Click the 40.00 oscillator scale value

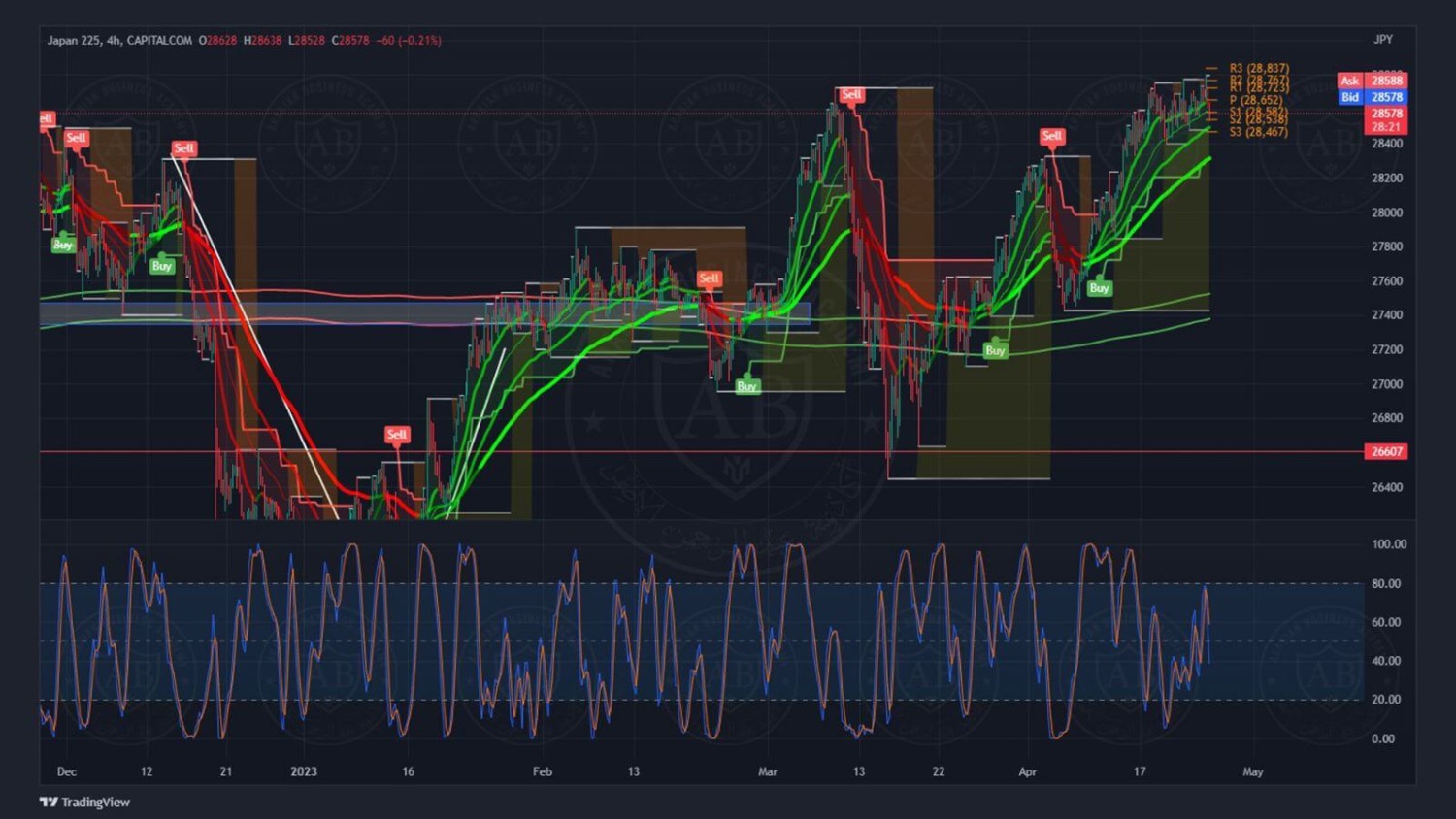1386,661
